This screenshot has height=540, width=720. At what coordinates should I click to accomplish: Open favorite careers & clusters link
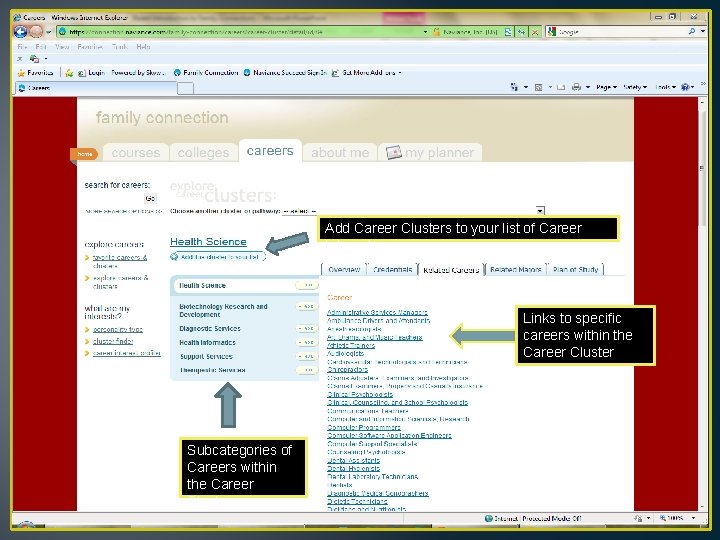tap(120, 261)
